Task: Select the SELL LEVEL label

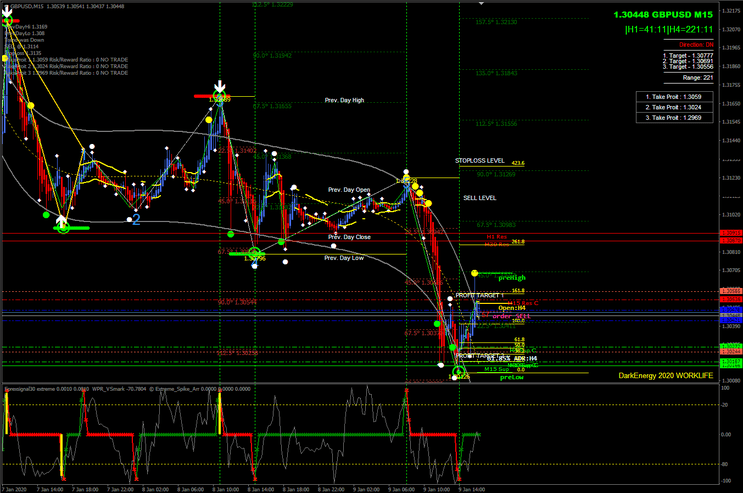Action: 480,198
